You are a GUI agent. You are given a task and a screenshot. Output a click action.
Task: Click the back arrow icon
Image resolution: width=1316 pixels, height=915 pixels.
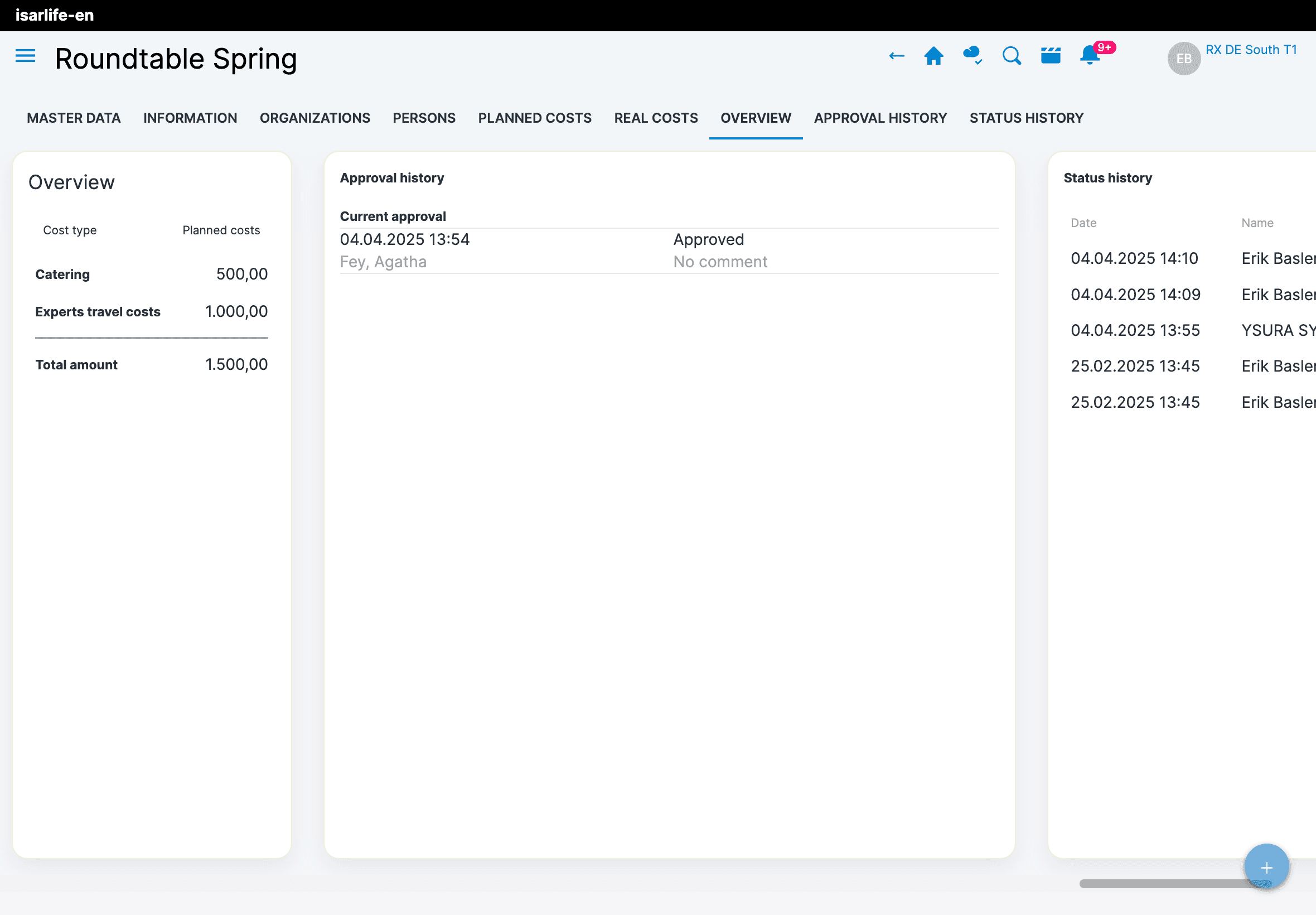point(896,56)
